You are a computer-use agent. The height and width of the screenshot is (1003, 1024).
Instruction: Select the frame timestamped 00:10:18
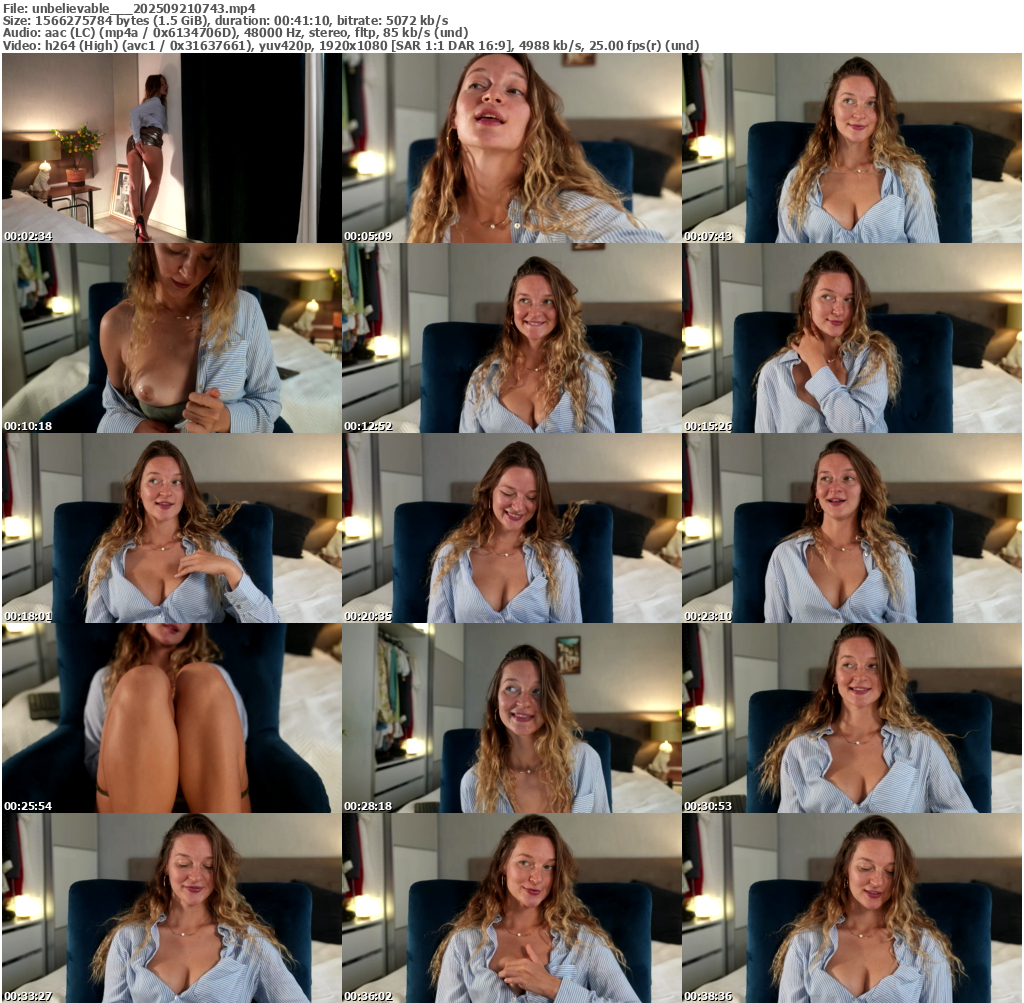(172, 338)
